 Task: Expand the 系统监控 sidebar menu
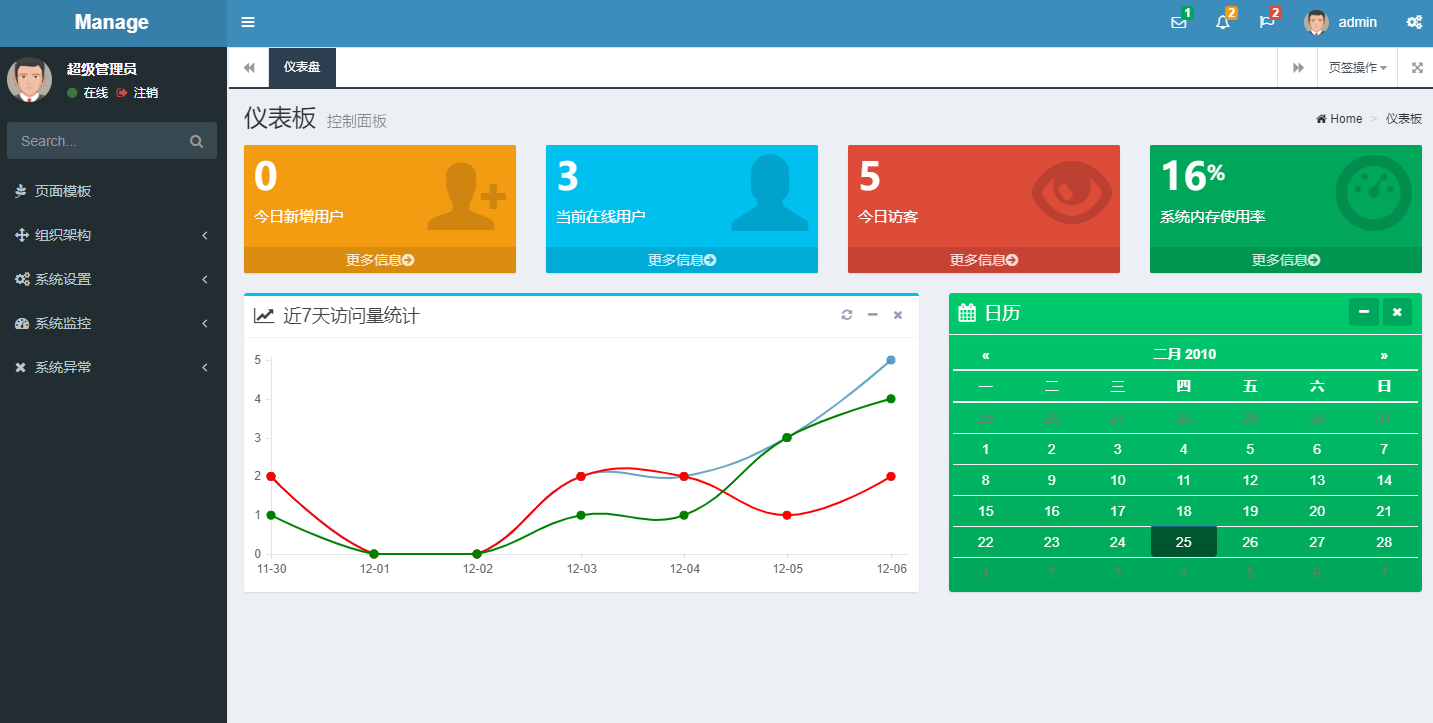tap(114, 323)
